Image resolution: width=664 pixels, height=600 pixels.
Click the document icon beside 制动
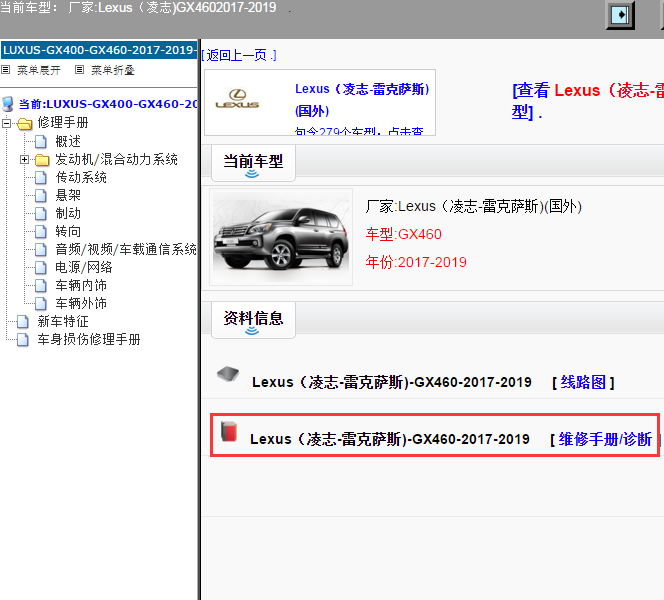click(41, 213)
